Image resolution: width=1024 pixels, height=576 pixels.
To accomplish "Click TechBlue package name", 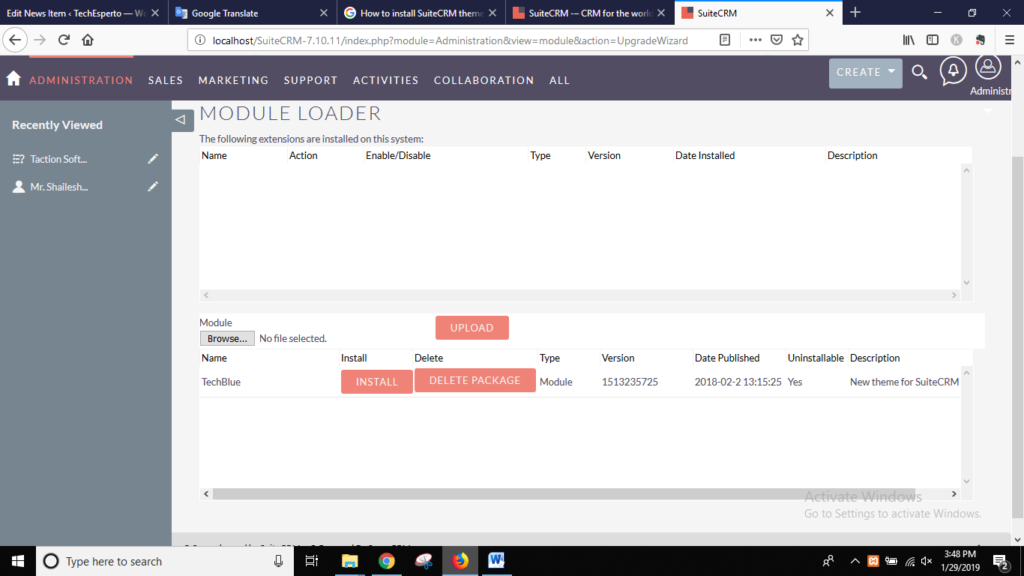I will point(221,382).
